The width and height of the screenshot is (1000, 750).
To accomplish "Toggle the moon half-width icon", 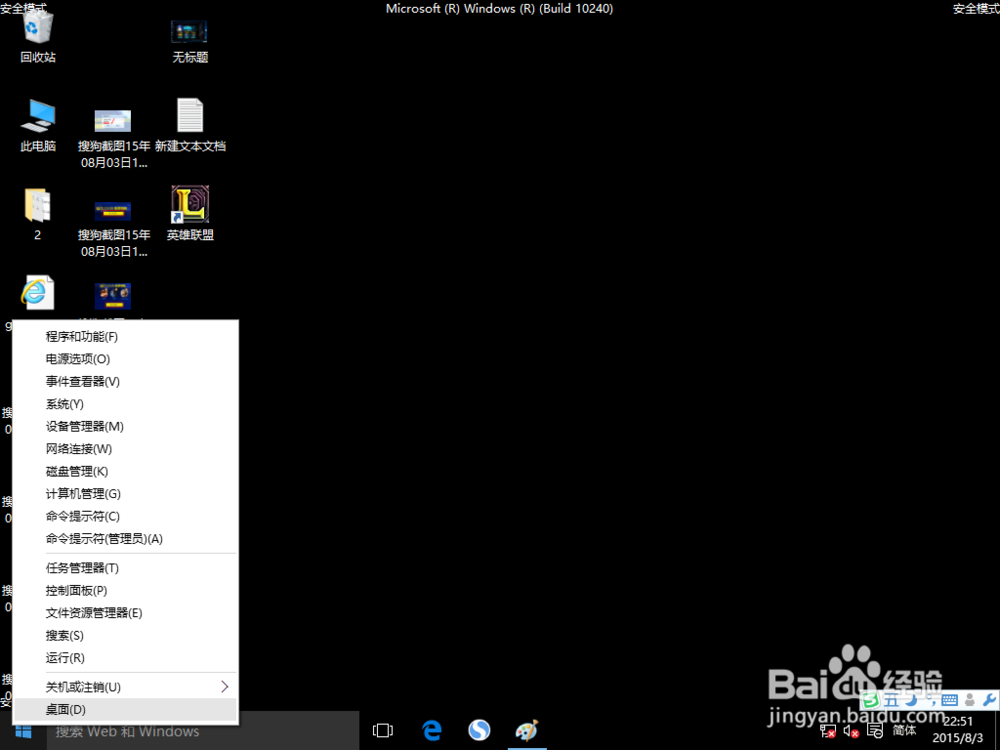I will point(912,700).
